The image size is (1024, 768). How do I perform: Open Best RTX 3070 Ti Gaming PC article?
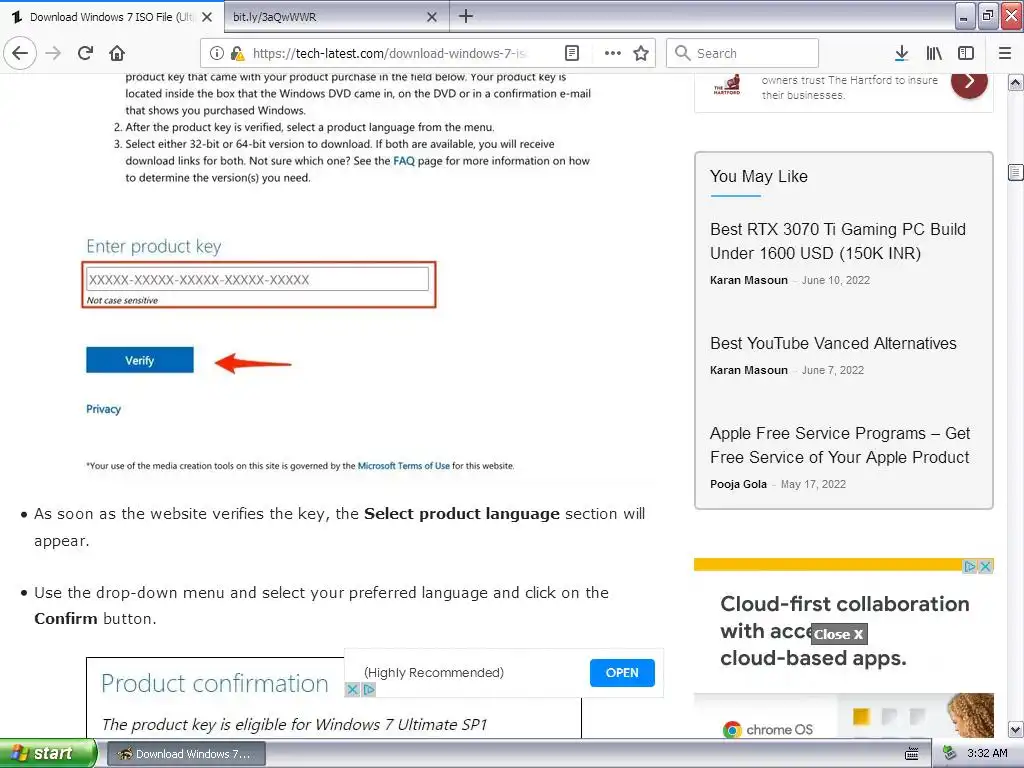pyautogui.click(x=838, y=241)
